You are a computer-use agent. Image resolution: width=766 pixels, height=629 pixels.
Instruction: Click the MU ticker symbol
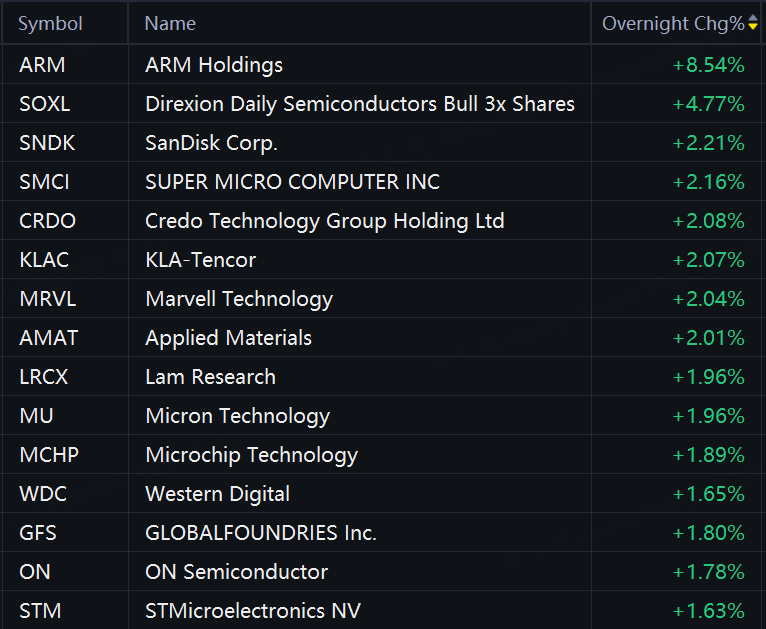35,416
